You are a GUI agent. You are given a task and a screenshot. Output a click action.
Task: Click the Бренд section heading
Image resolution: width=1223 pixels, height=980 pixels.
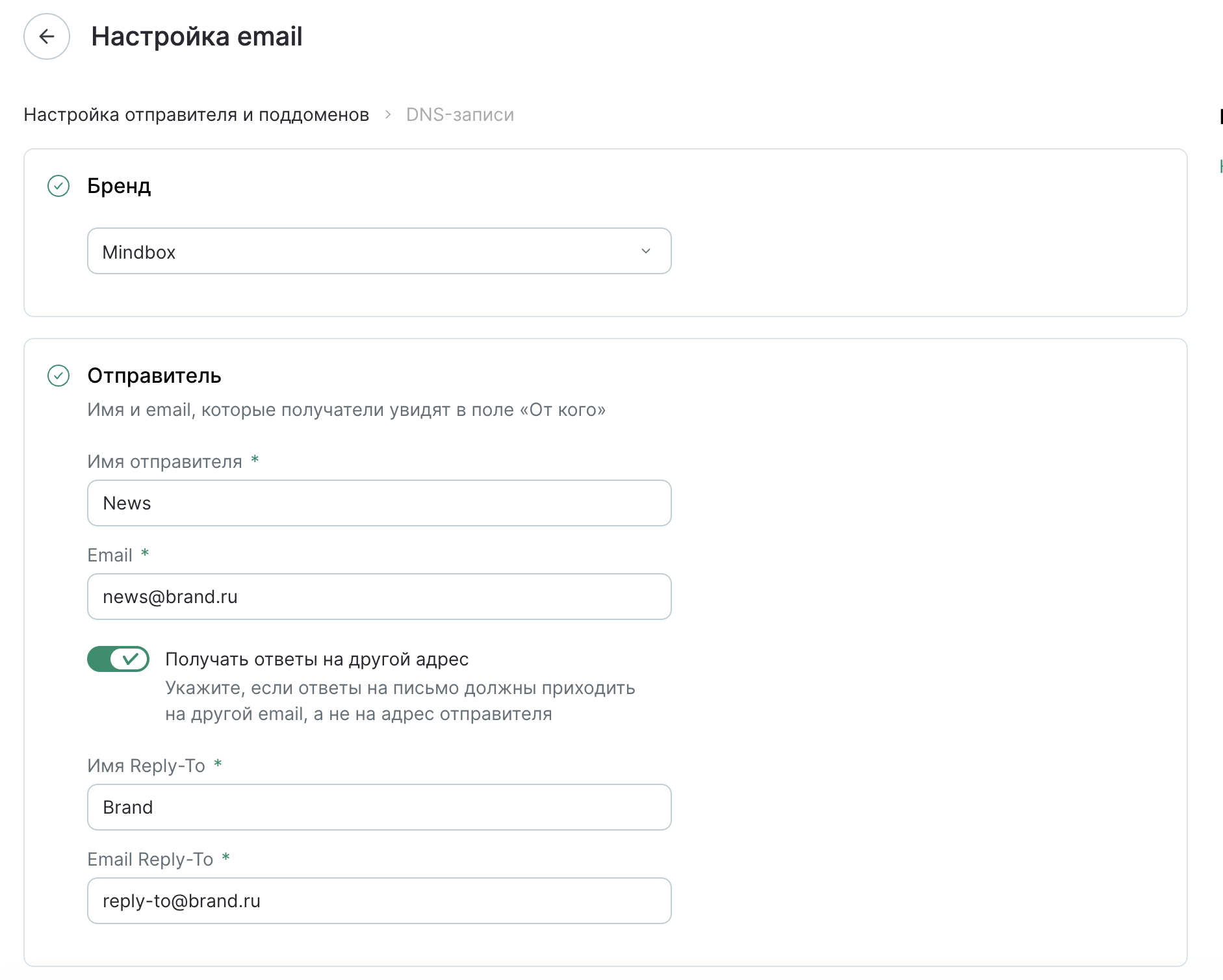click(x=120, y=186)
